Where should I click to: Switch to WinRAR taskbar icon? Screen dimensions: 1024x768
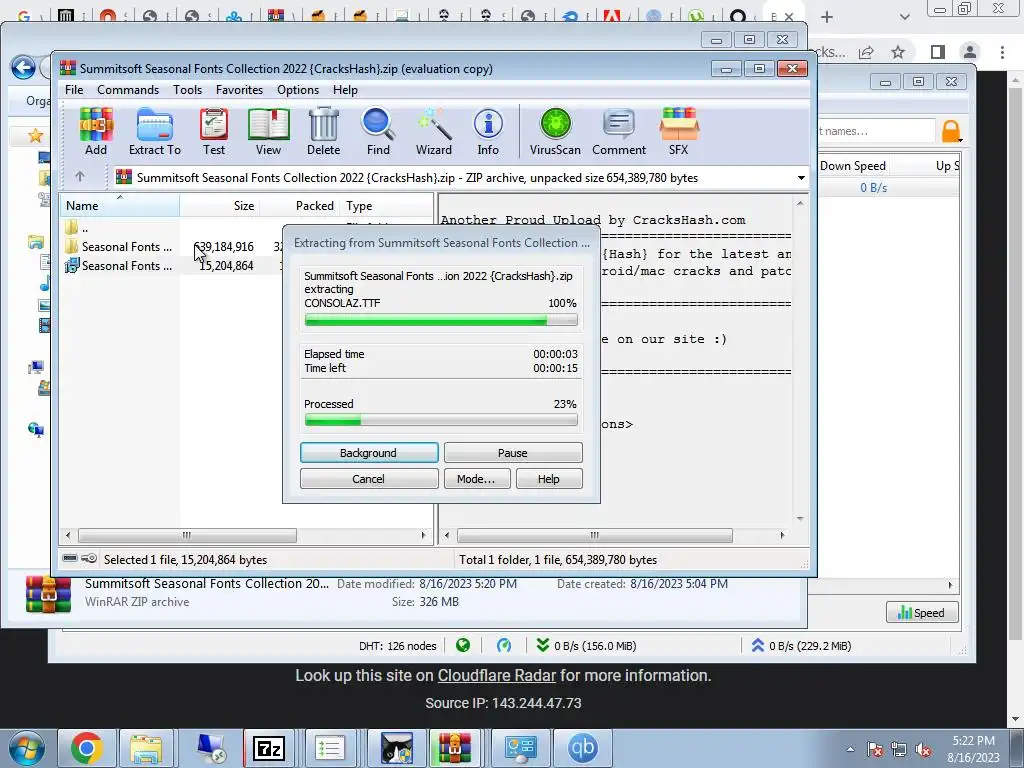(455, 748)
